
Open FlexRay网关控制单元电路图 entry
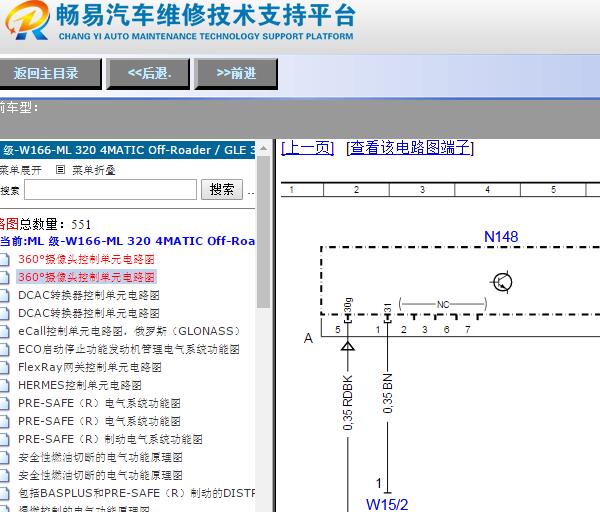point(90,367)
